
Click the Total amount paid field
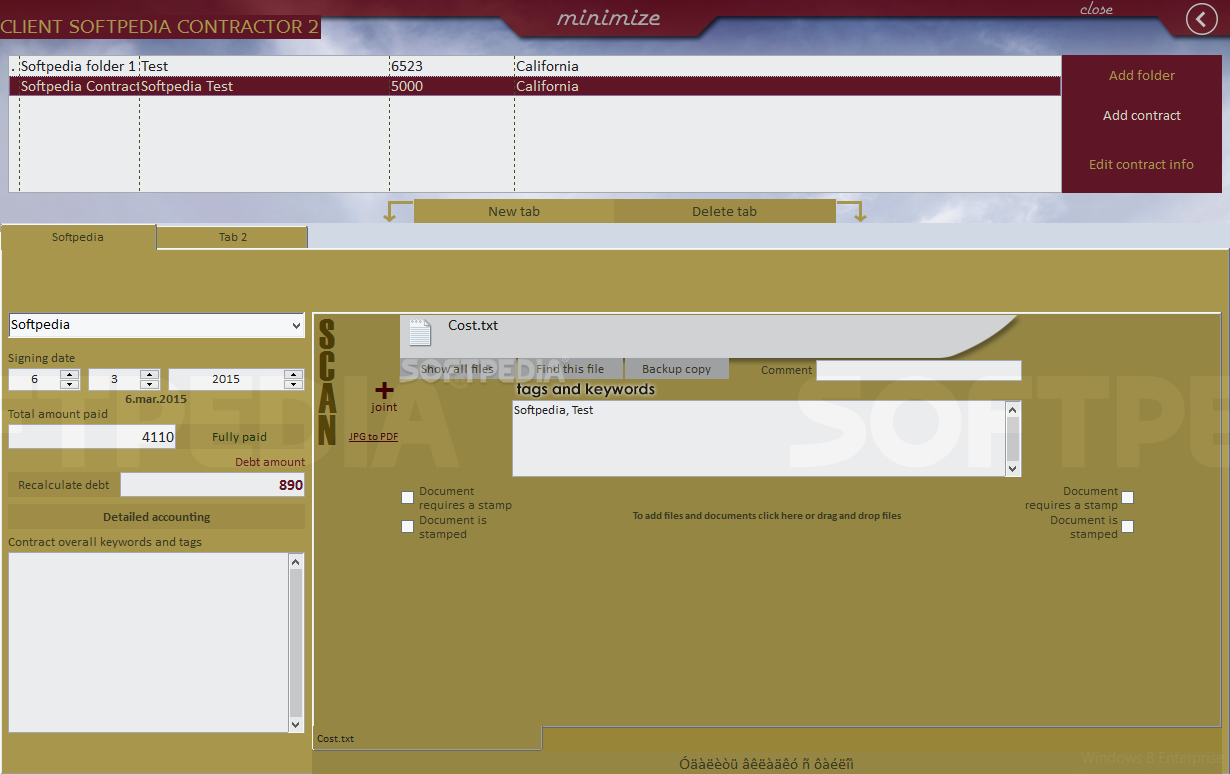[x=92, y=437]
